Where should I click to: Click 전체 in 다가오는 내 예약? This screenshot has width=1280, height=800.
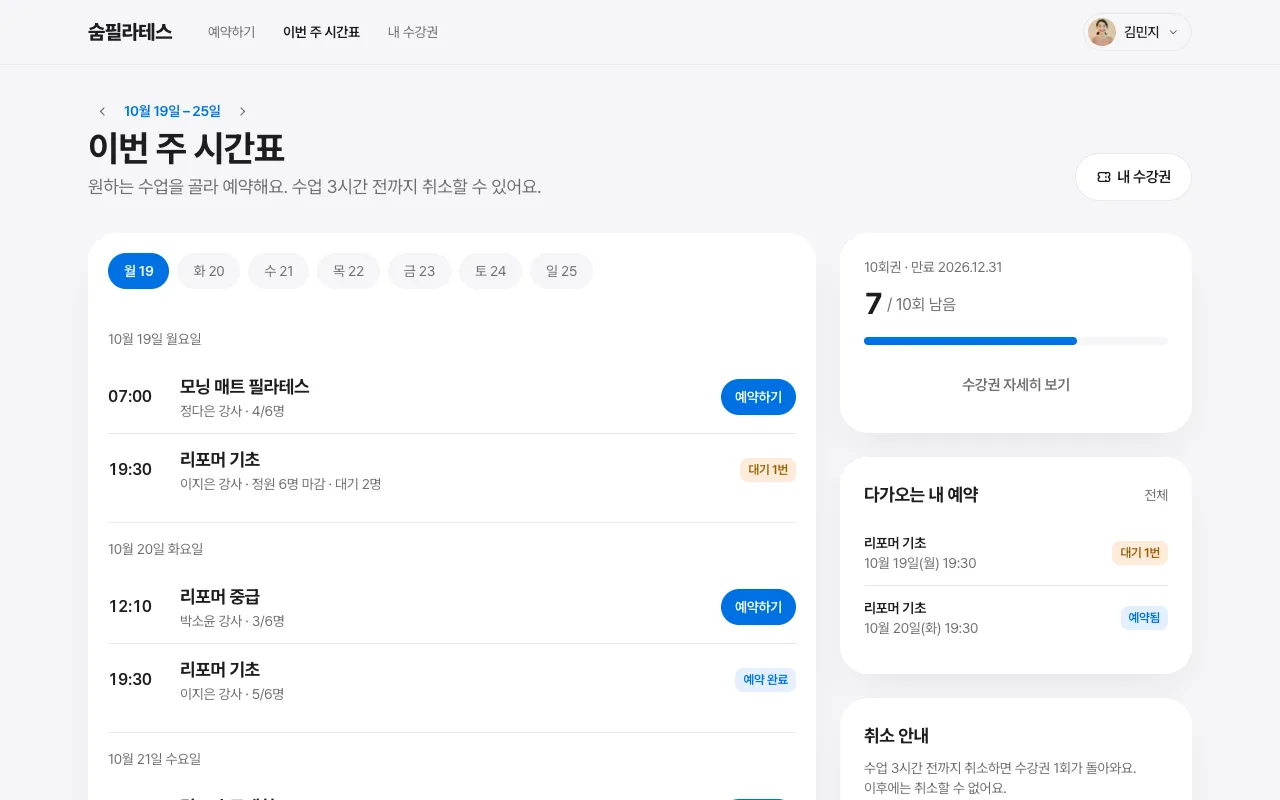(x=1156, y=495)
